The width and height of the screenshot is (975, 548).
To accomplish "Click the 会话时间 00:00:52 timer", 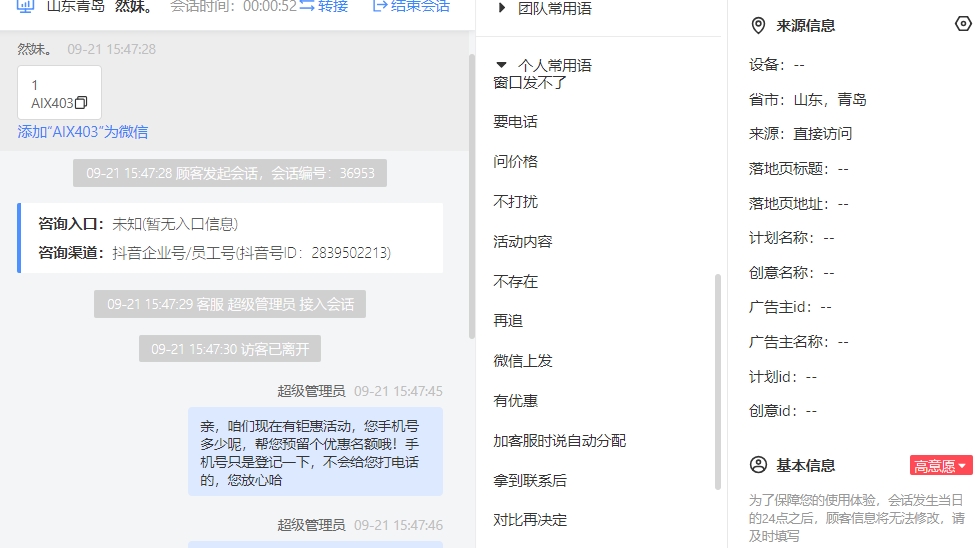I will click(x=233, y=7).
